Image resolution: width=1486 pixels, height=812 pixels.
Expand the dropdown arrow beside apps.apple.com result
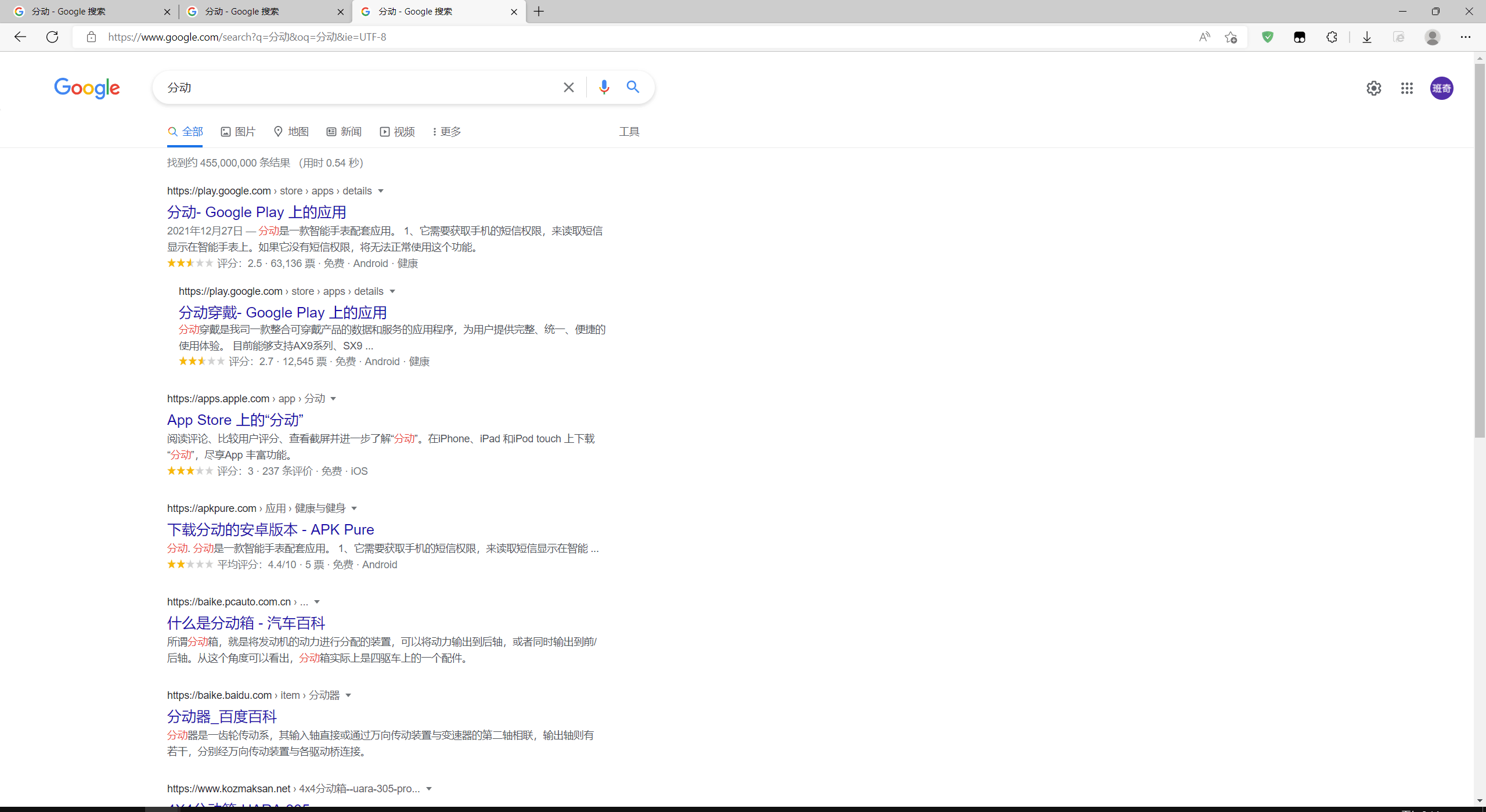pyautogui.click(x=333, y=399)
